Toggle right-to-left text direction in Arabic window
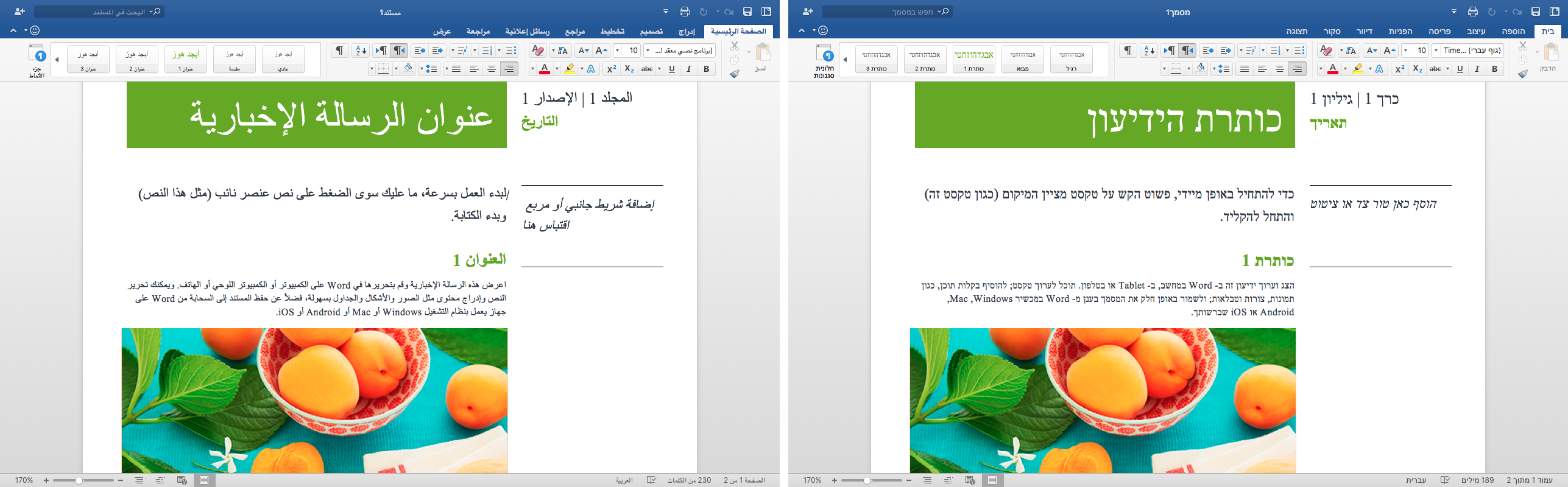Viewport: 1568px width, 487px height. [x=399, y=51]
